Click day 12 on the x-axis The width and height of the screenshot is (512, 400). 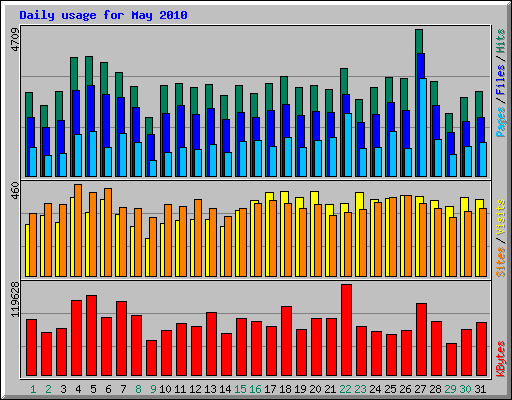195,389
